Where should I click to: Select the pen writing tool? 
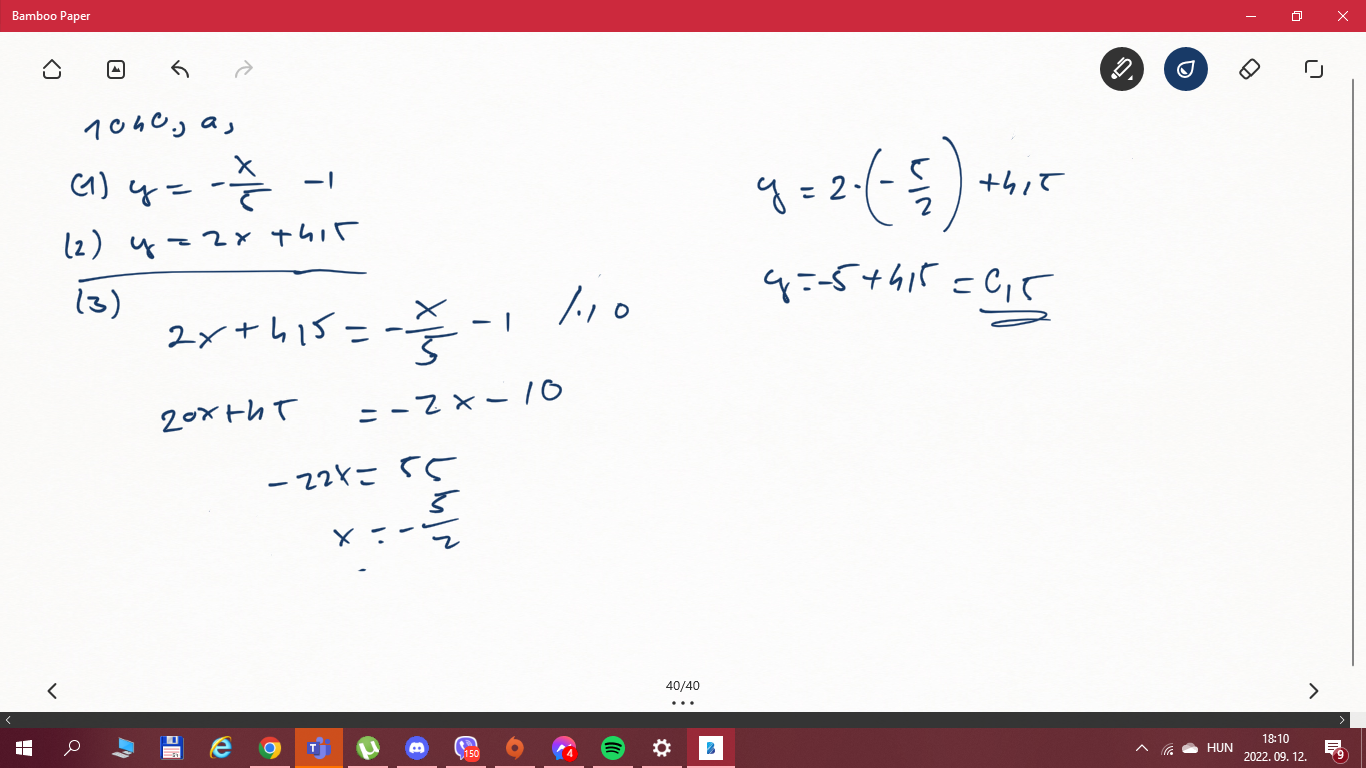pos(1122,69)
